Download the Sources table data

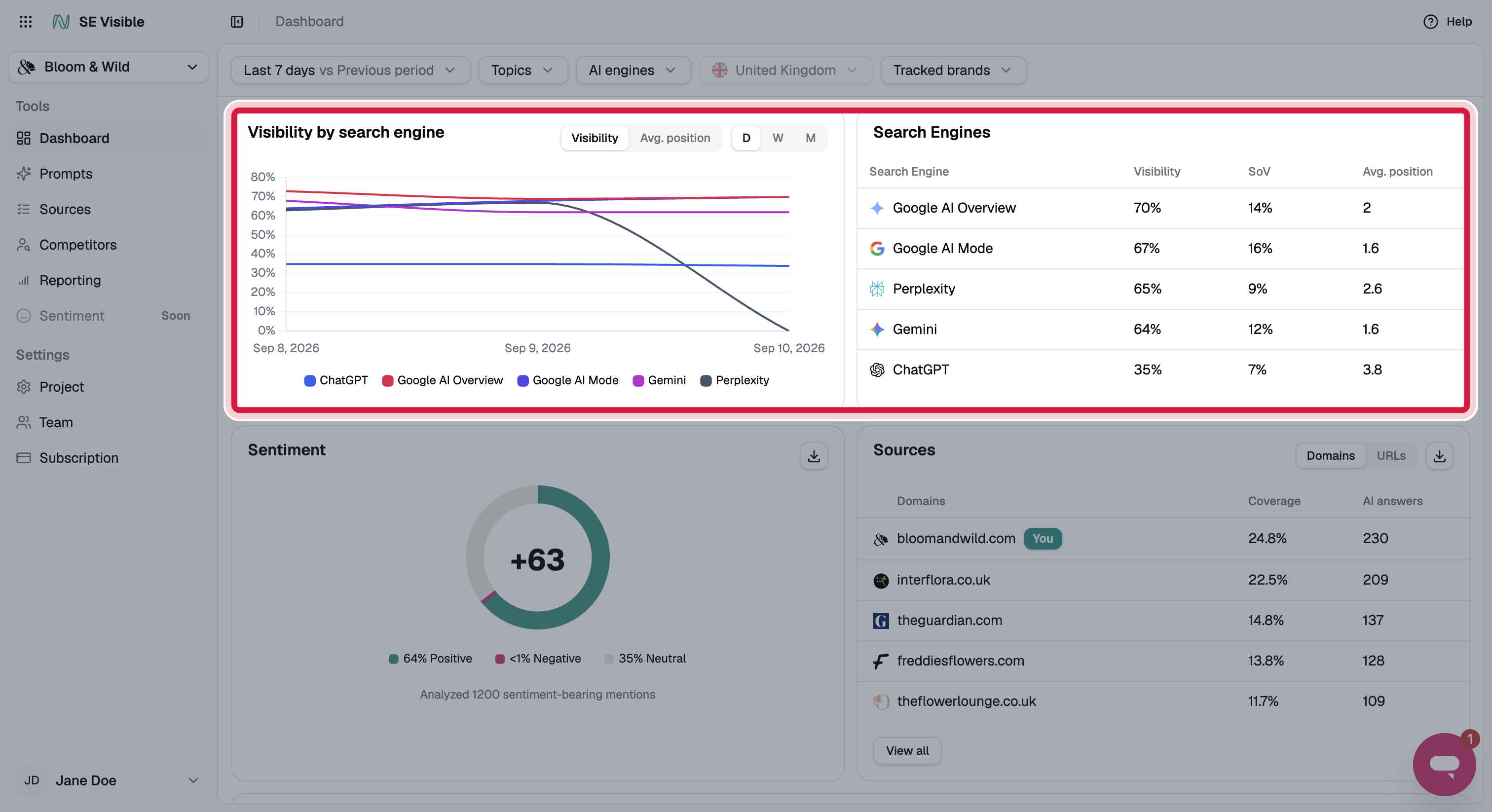[1439, 456]
